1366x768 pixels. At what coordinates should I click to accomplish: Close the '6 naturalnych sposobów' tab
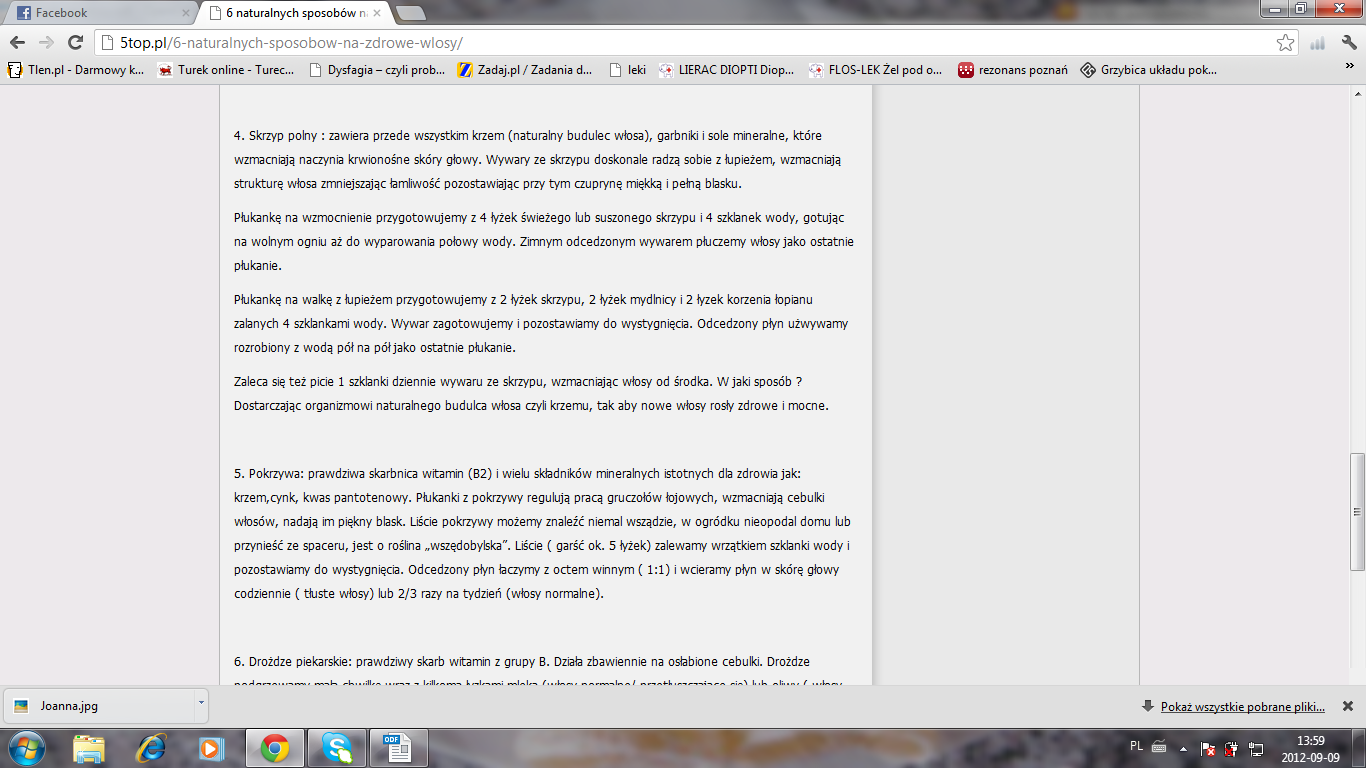tap(377, 13)
